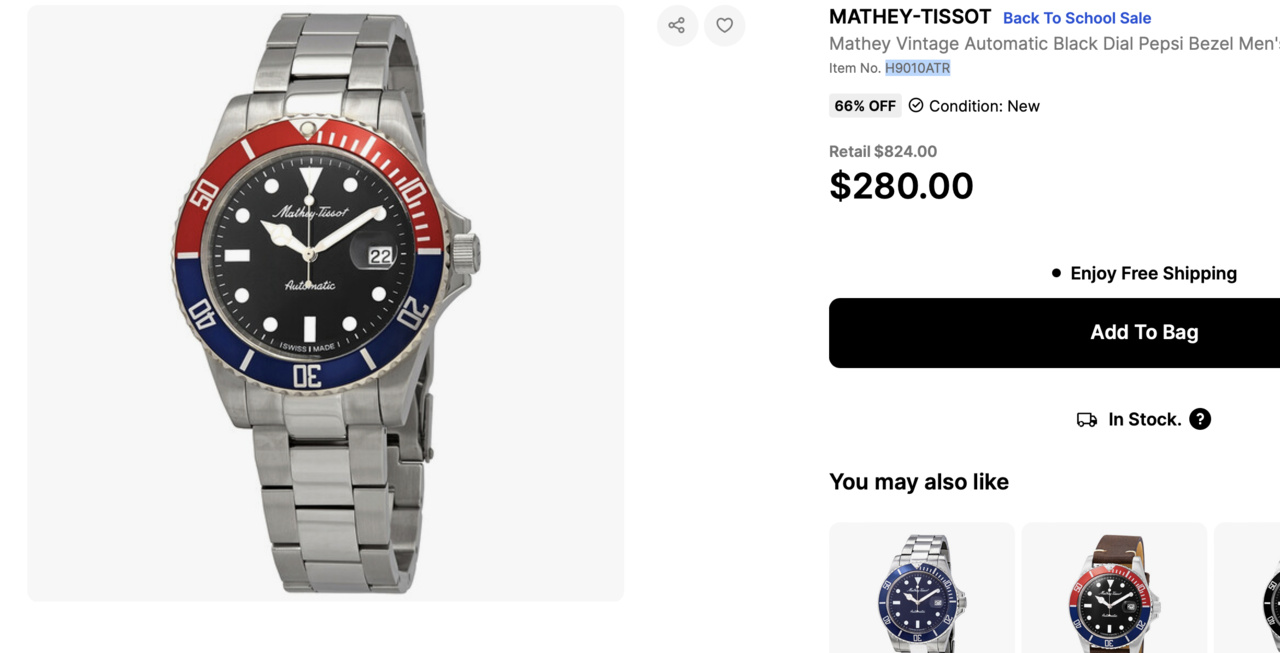Click the 66% OFF badge
The width and height of the screenshot is (1280, 653).
coord(865,106)
